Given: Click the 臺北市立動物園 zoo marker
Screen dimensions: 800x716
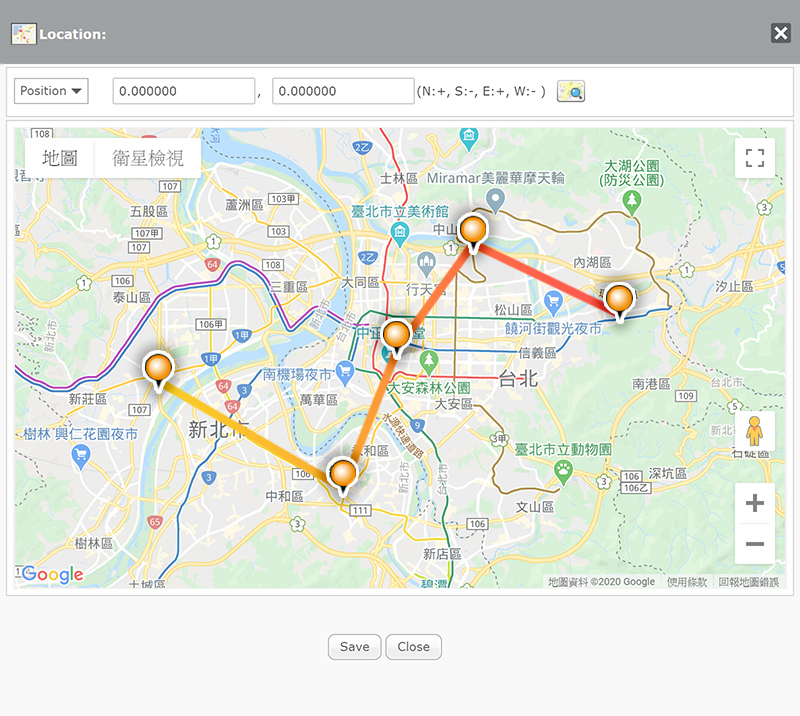Looking at the screenshot, I should tap(563, 473).
